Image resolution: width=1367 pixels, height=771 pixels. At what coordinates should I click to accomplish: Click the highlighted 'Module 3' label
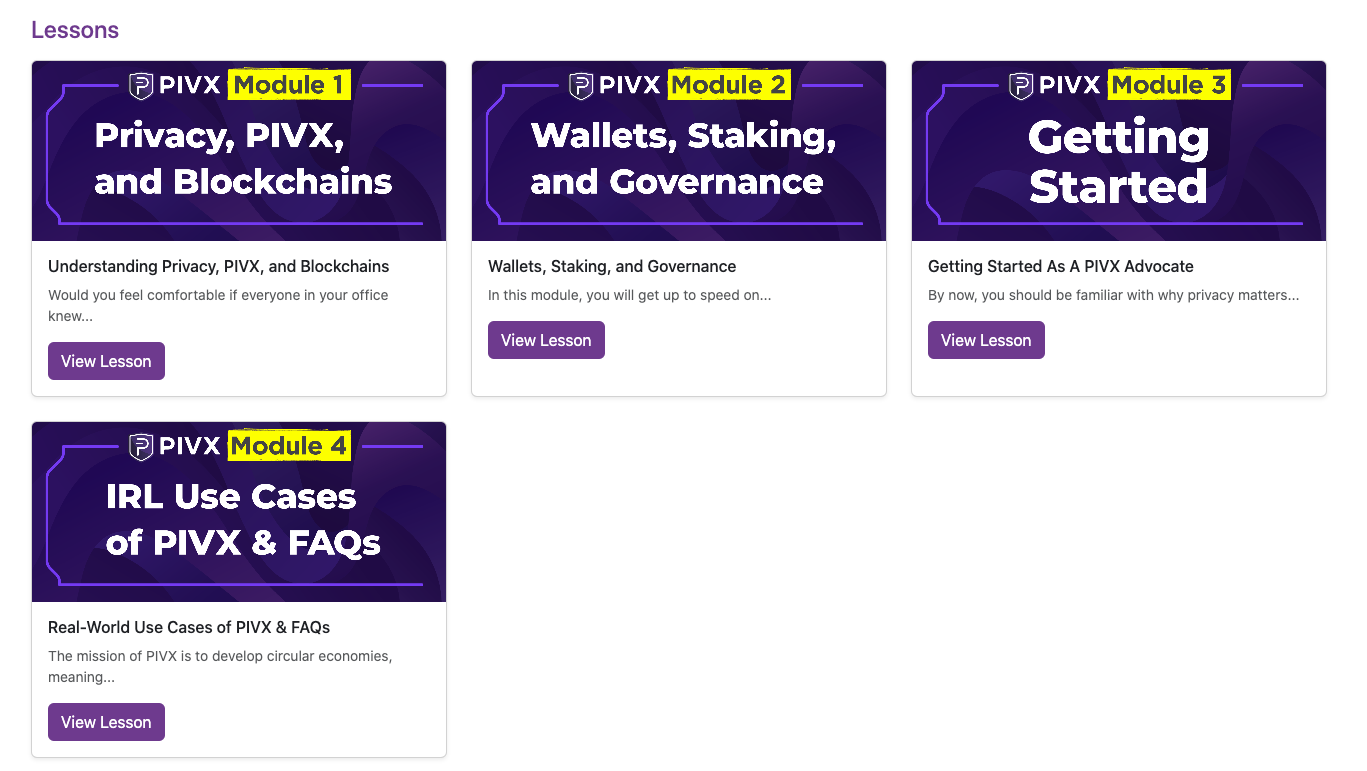coord(1169,85)
